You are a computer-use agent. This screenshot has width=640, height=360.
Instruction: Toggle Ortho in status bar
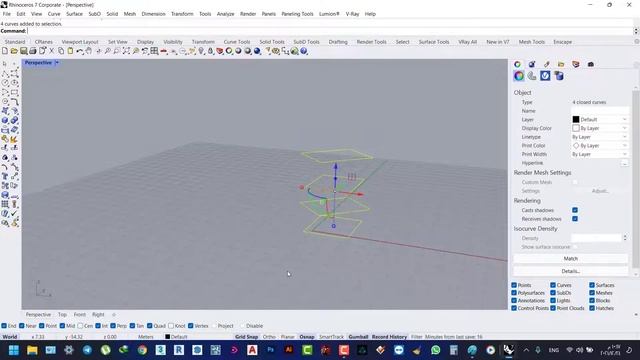tap(269, 337)
